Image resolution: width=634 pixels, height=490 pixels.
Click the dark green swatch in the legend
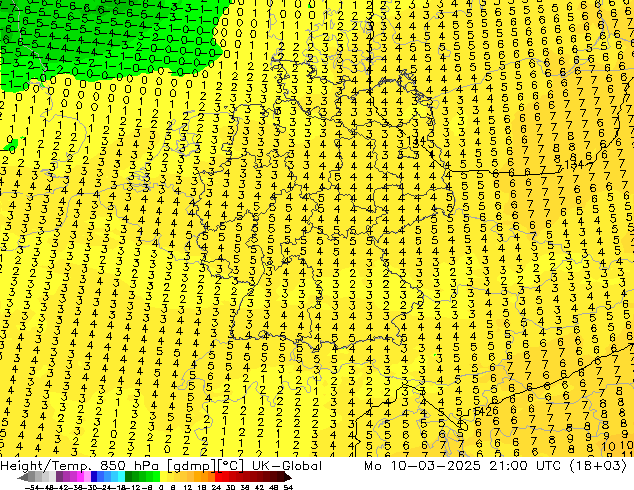[x=128, y=476]
